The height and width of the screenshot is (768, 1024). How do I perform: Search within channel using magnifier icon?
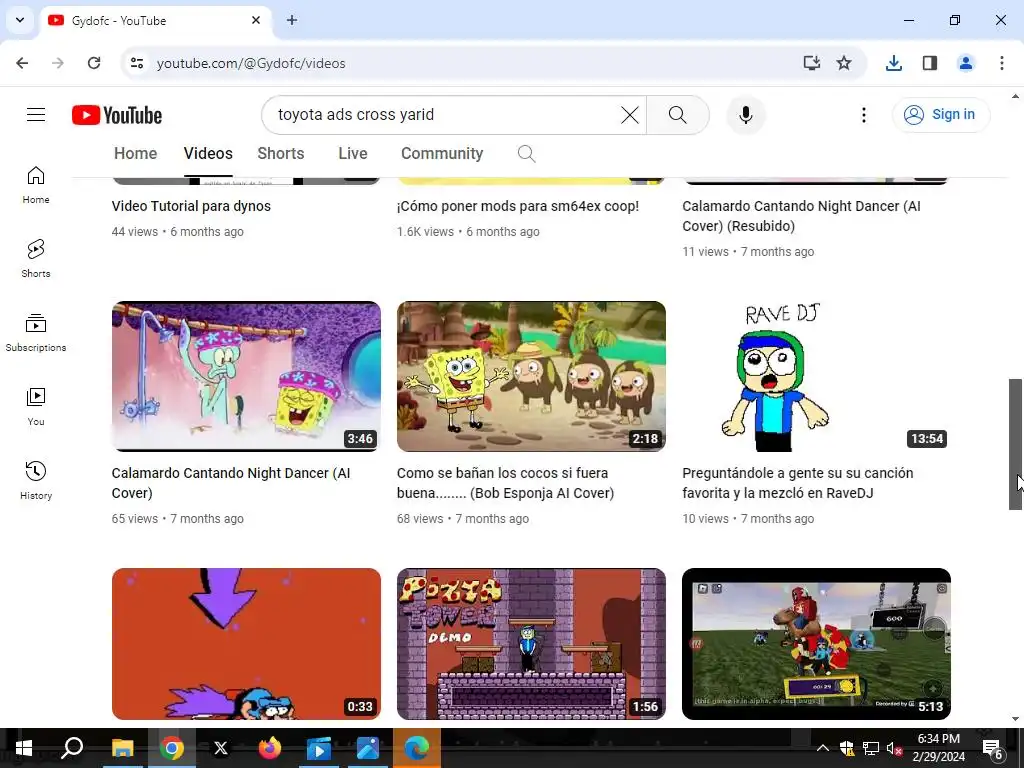526,153
